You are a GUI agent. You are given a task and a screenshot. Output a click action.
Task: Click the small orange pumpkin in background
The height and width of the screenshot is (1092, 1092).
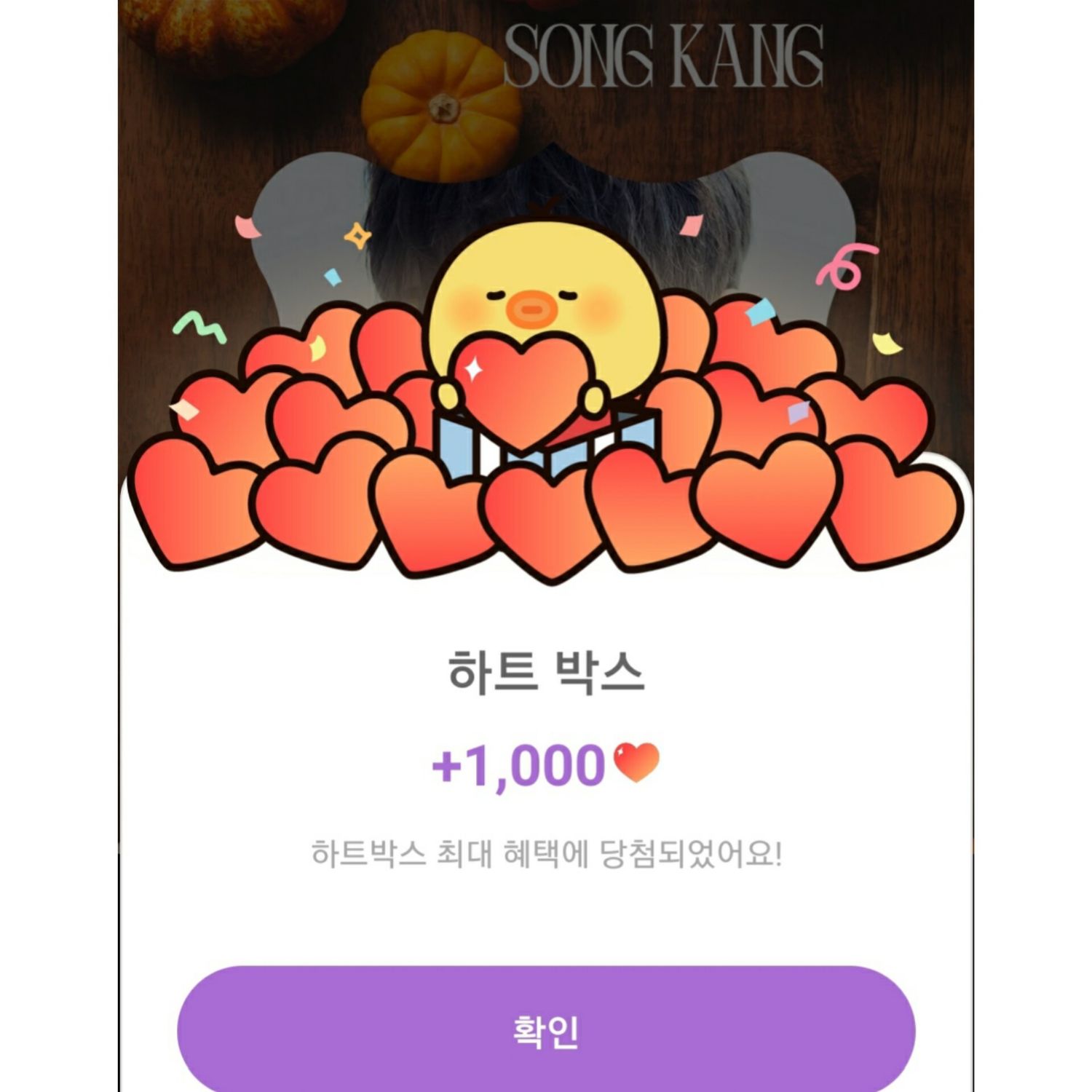pos(441,106)
